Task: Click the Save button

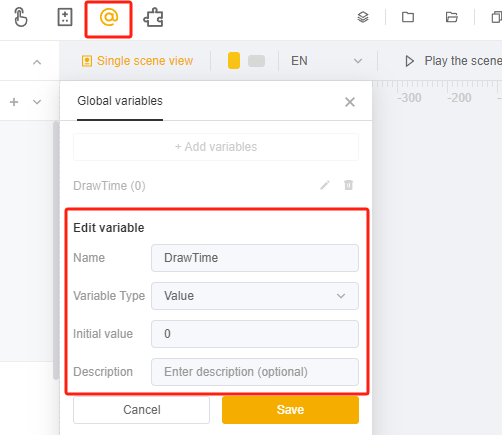Action: pos(290,410)
